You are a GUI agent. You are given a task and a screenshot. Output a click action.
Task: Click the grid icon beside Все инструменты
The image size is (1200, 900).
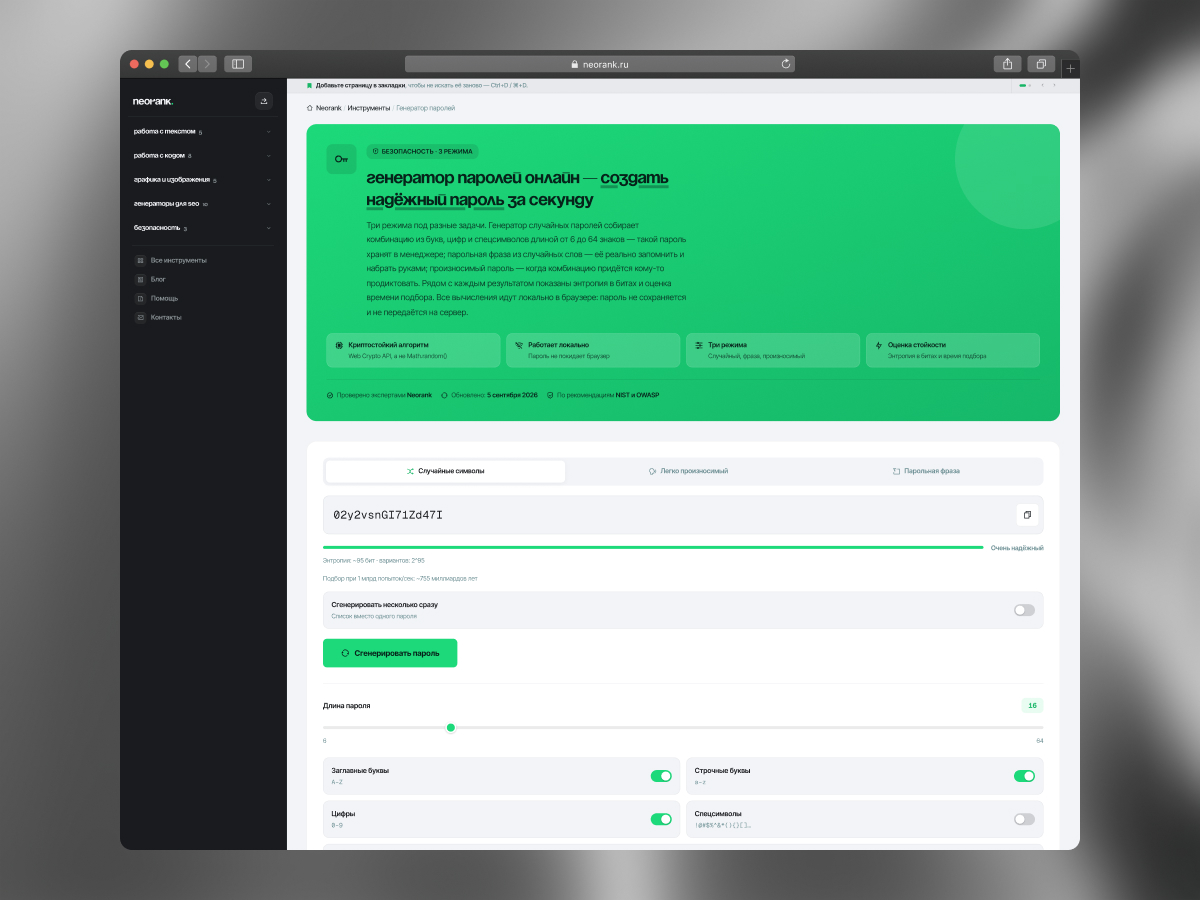click(x=140, y=260)
